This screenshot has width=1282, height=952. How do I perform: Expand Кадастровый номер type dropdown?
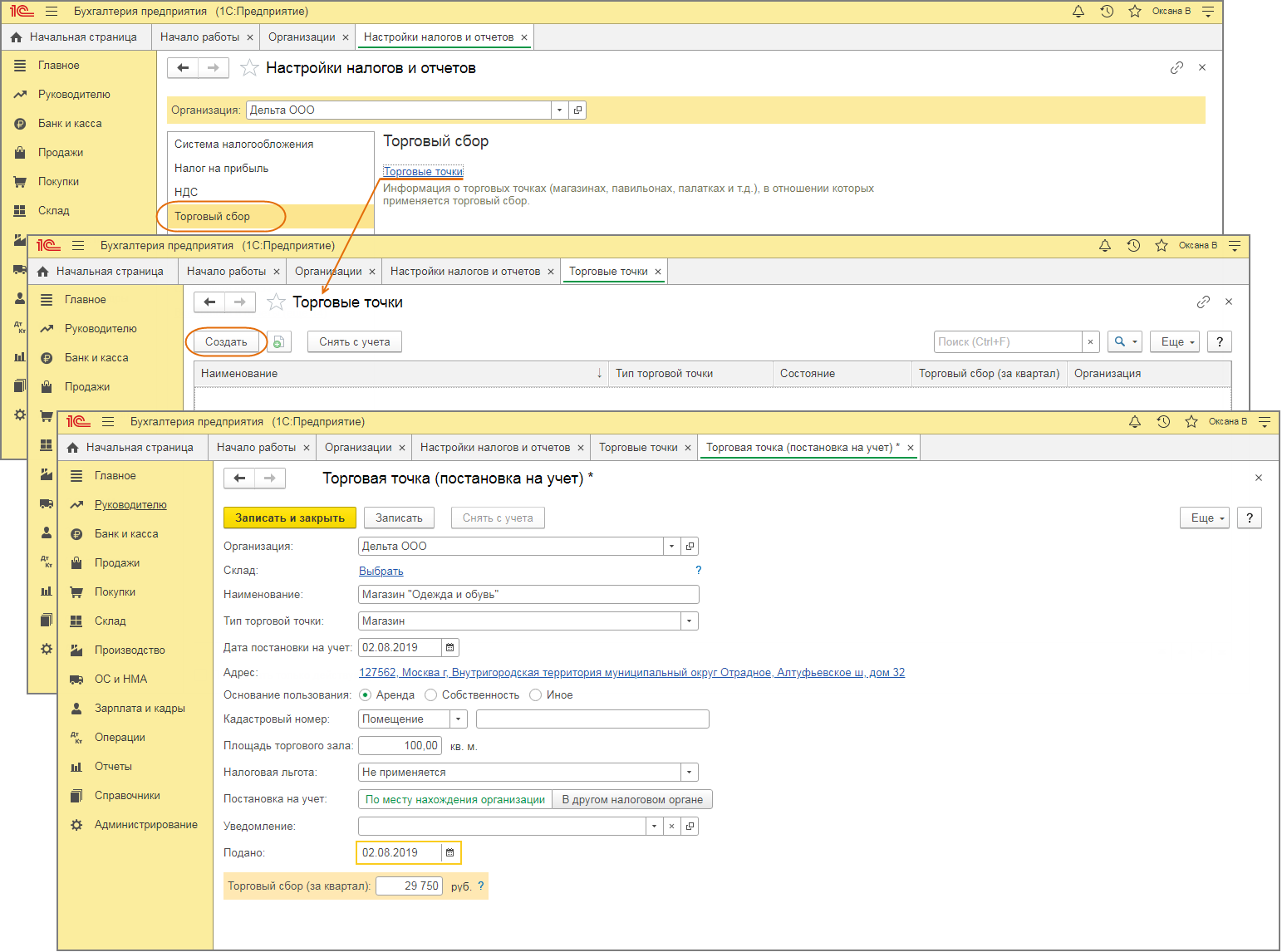(459, 719)
